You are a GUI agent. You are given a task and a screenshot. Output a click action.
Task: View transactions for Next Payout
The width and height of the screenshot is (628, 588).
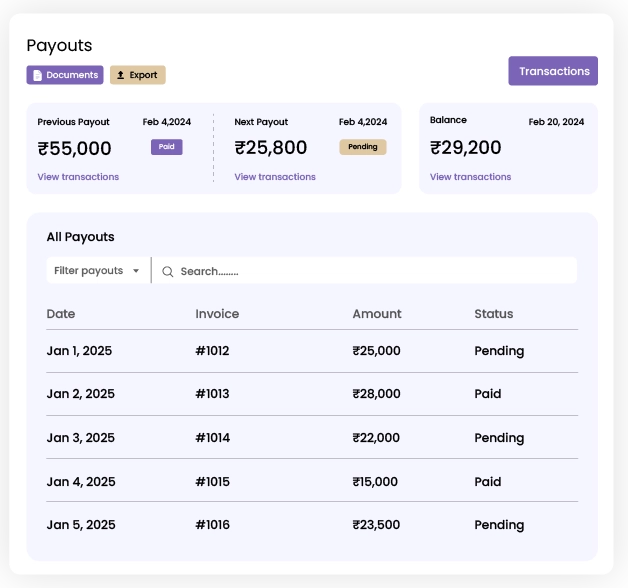[275, 177]
